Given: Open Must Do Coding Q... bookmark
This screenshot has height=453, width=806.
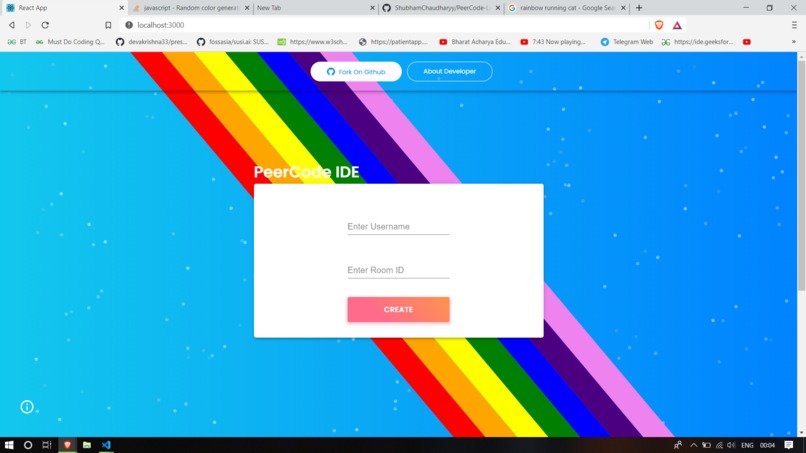Looking at the screenshot, I should (70, 42).
